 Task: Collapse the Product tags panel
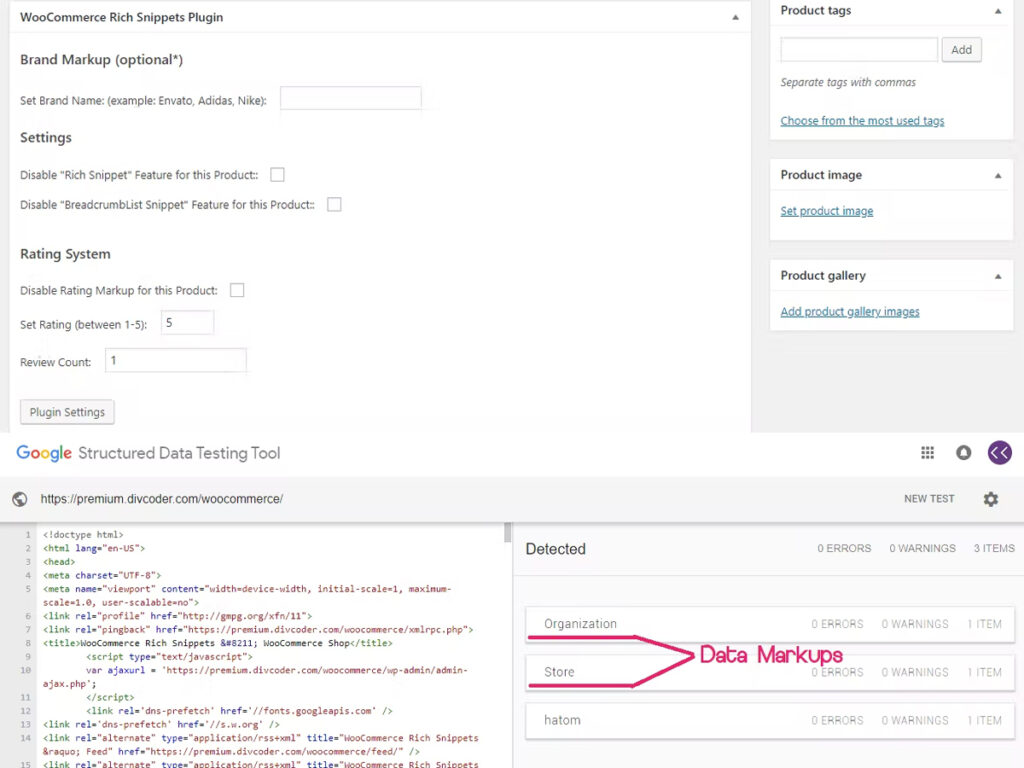click(998, 11)
